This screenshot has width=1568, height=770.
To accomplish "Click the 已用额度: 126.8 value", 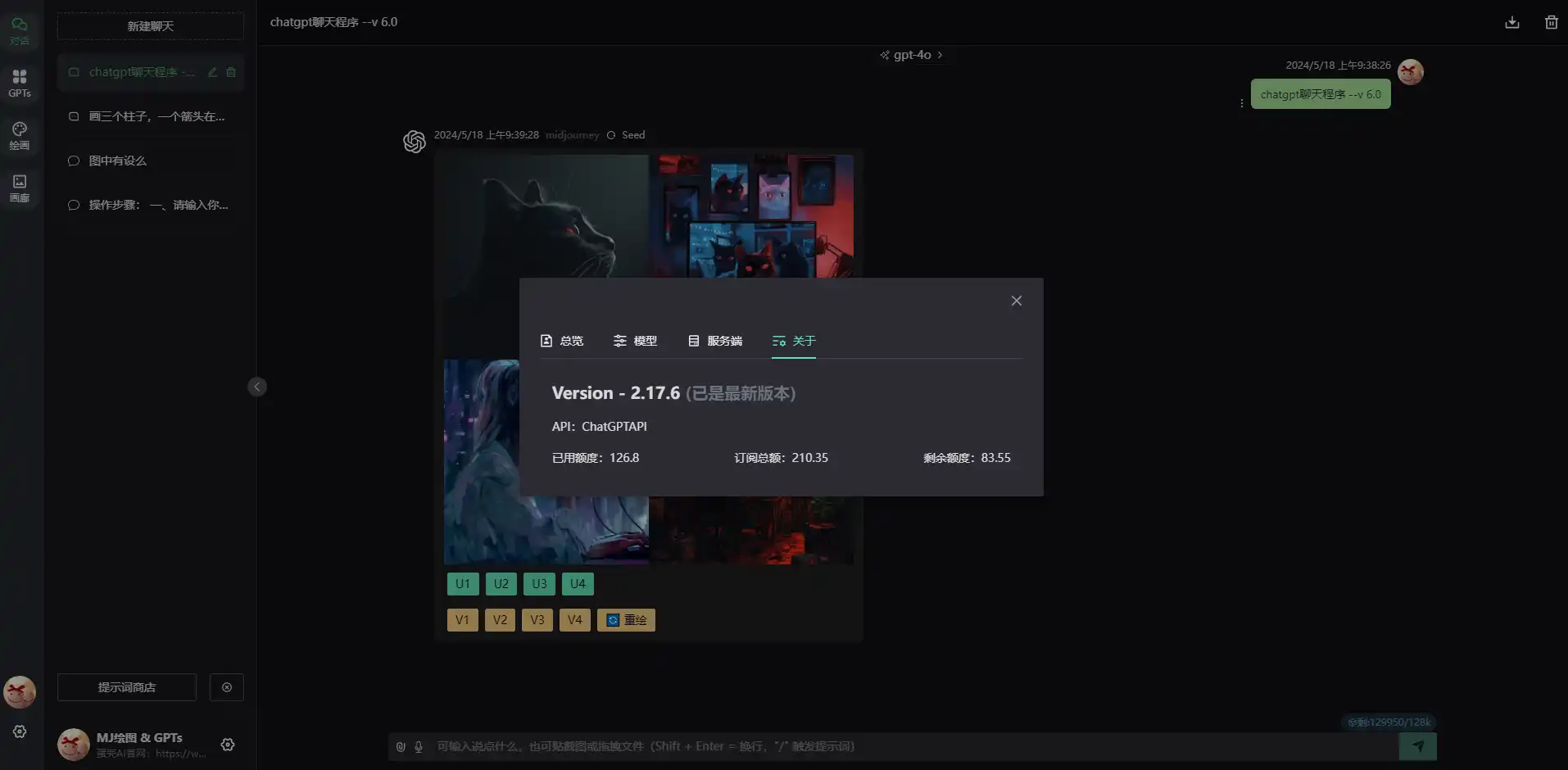I will pos(596,458).
